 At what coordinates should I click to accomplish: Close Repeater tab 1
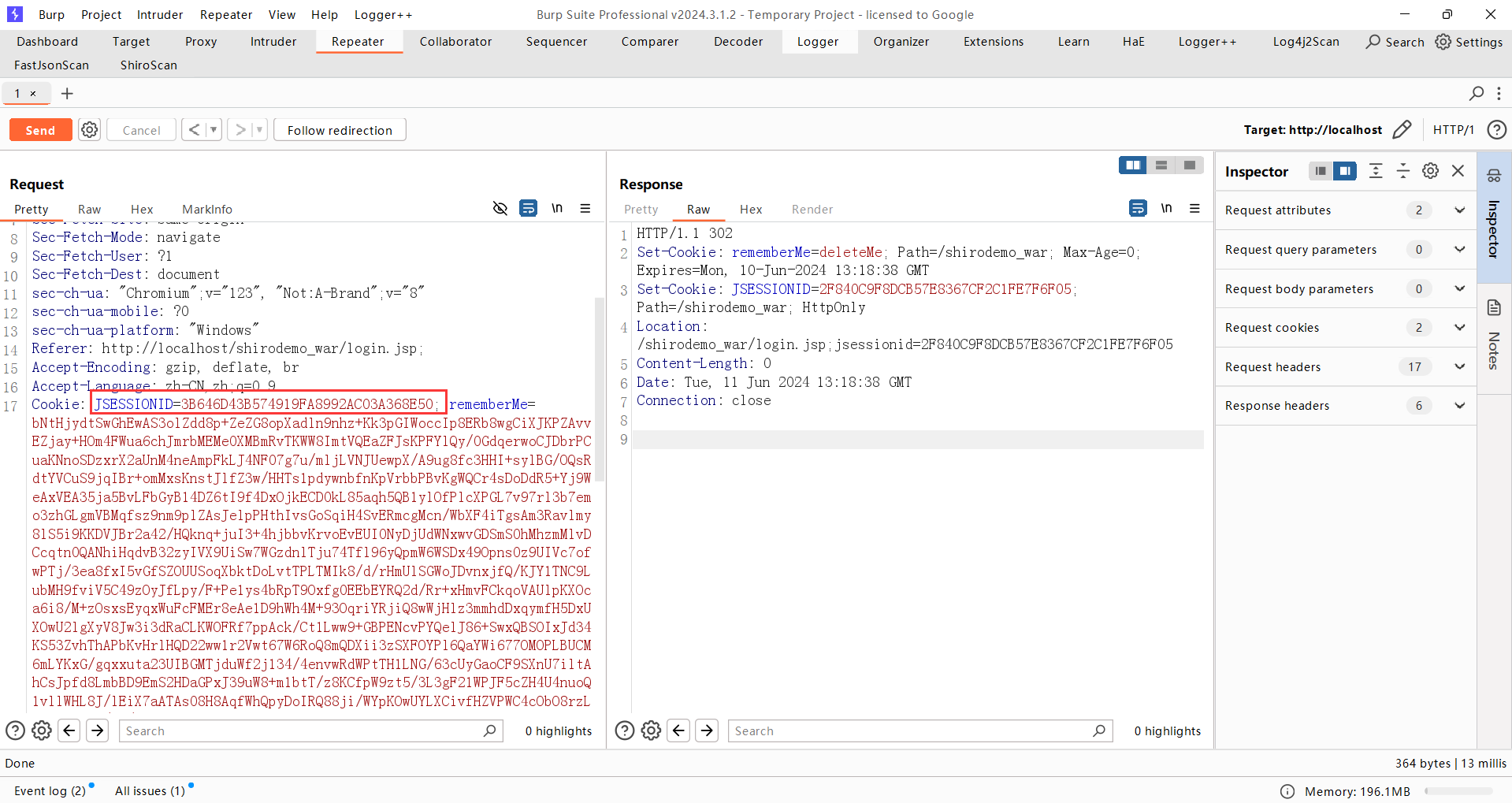coord(33,94)
